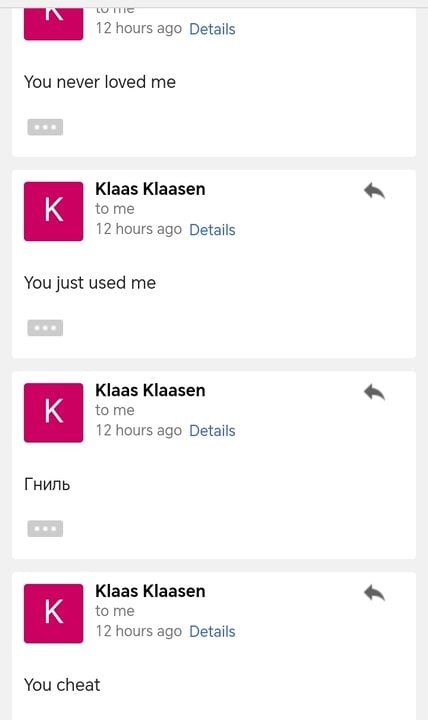Click the "Гниль" message body text

click(x=47, y=484)
